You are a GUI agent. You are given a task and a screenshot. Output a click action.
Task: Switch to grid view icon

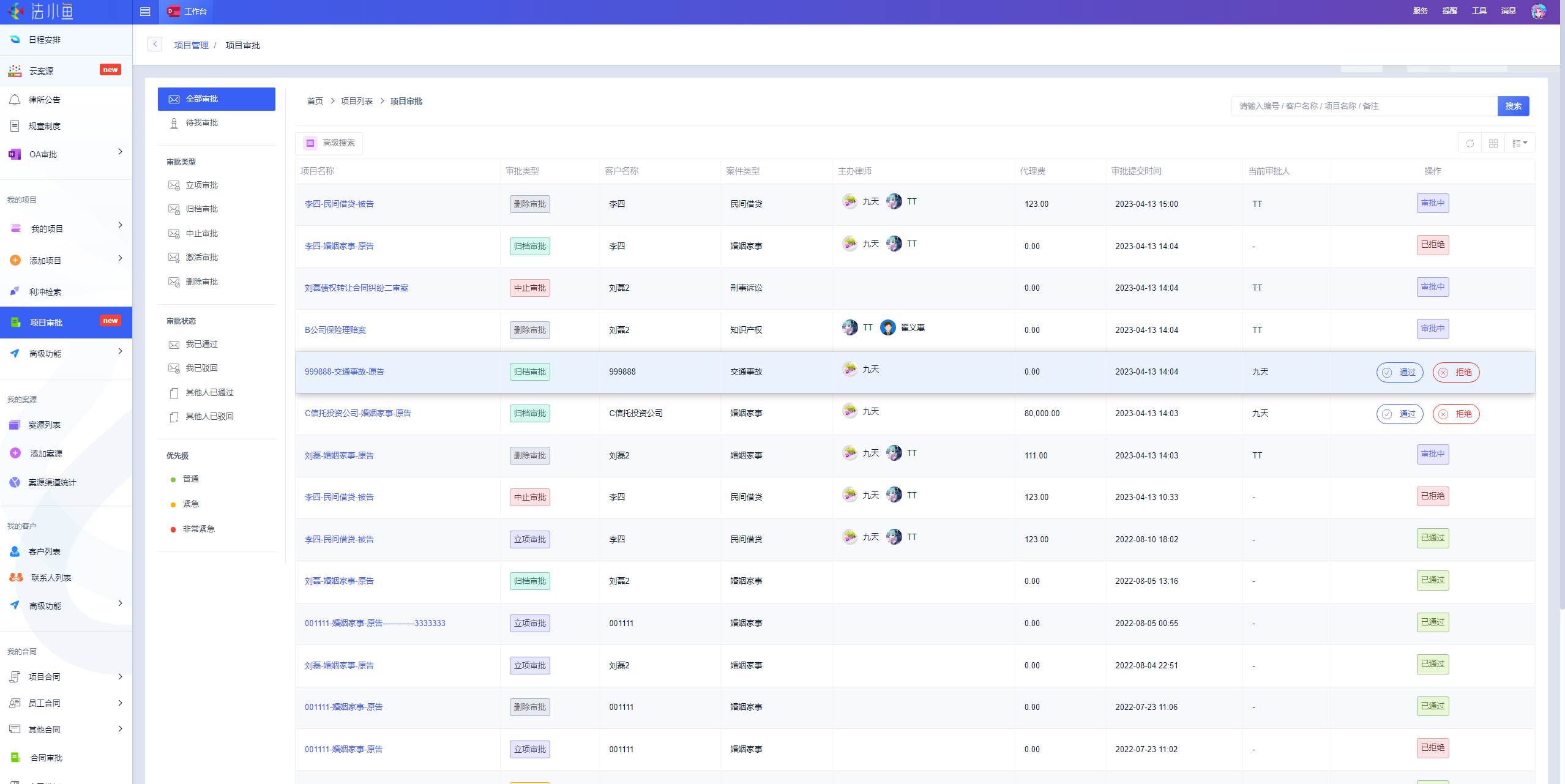[1493, 143]
